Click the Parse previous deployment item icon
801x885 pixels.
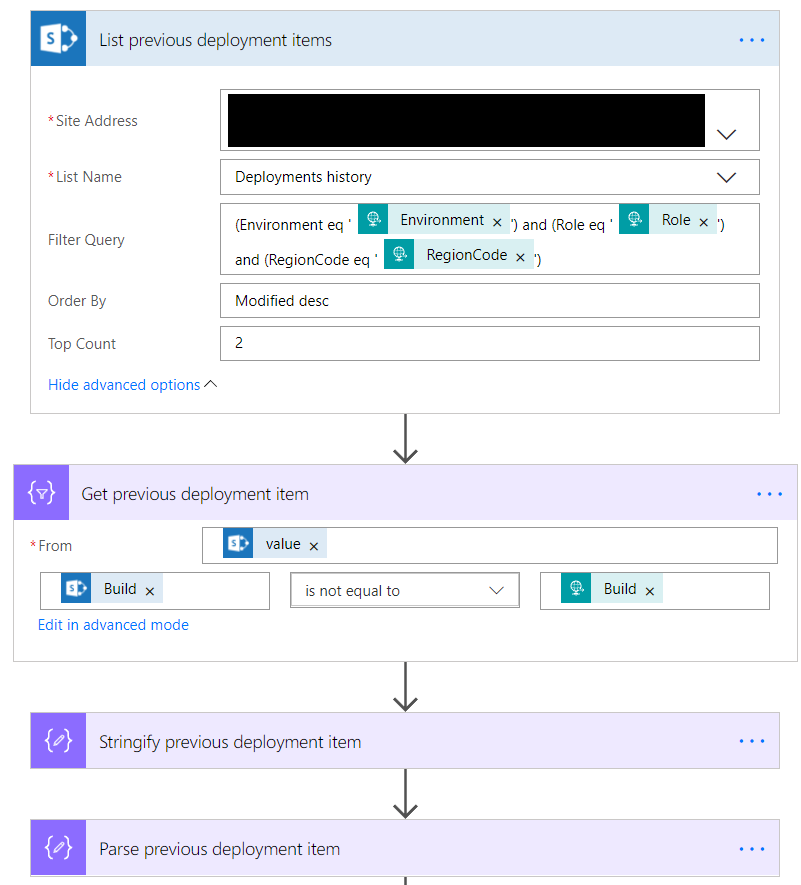click(58, 849)
